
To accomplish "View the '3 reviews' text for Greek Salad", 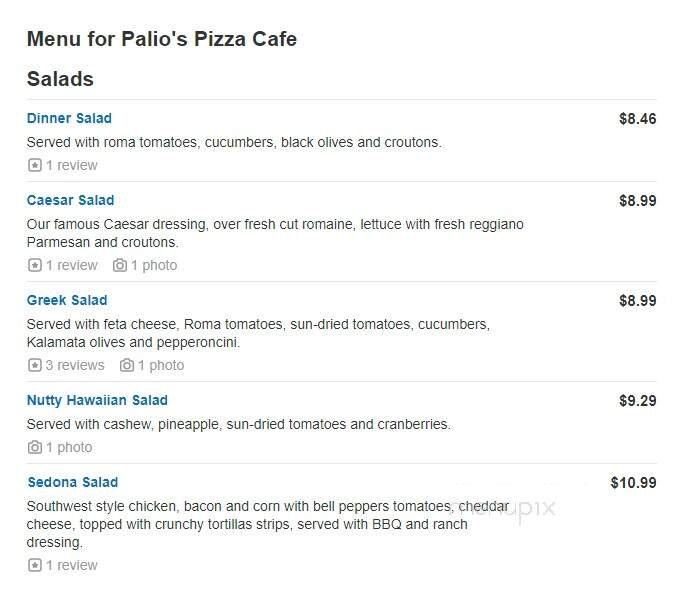I will [75, 365].
